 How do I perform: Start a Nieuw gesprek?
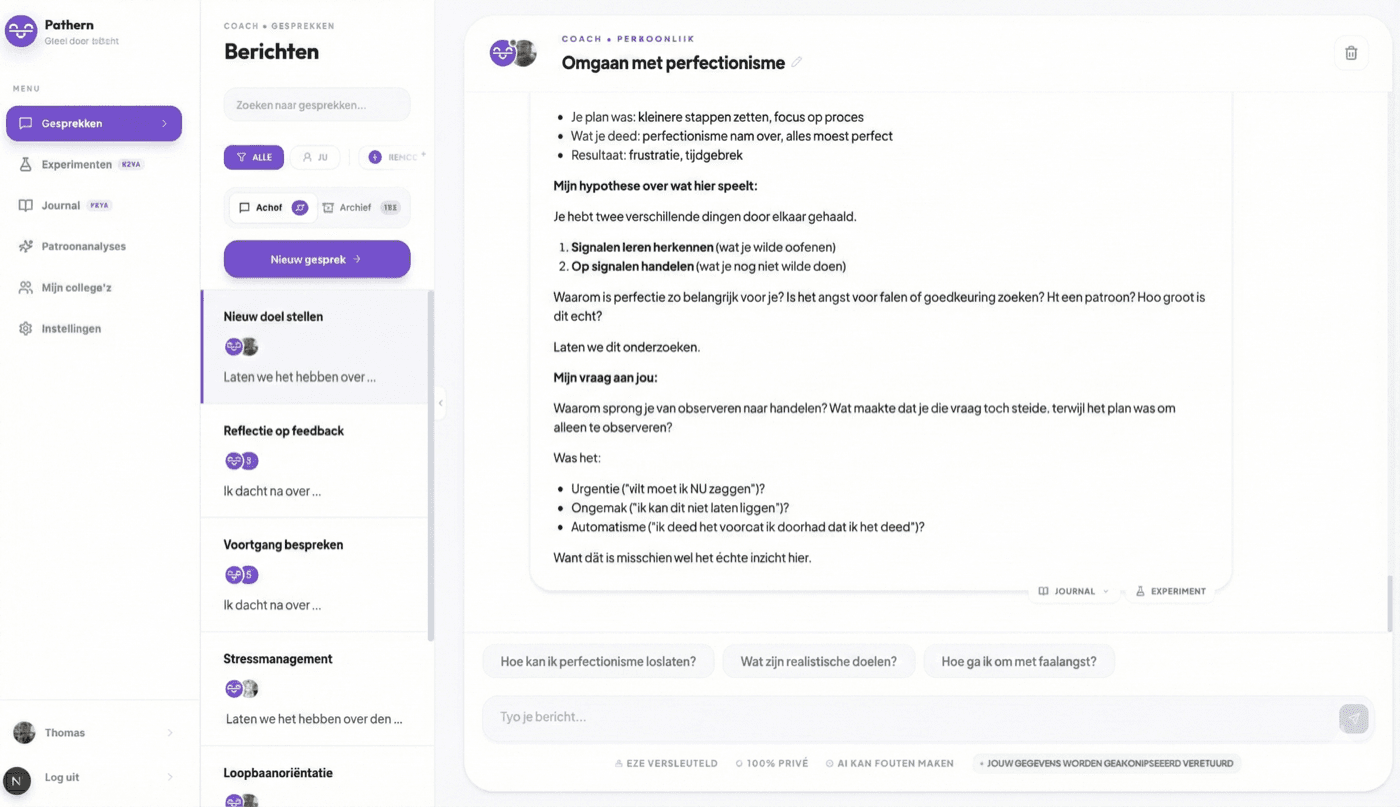pyautogui.click(x=316, y=258)
